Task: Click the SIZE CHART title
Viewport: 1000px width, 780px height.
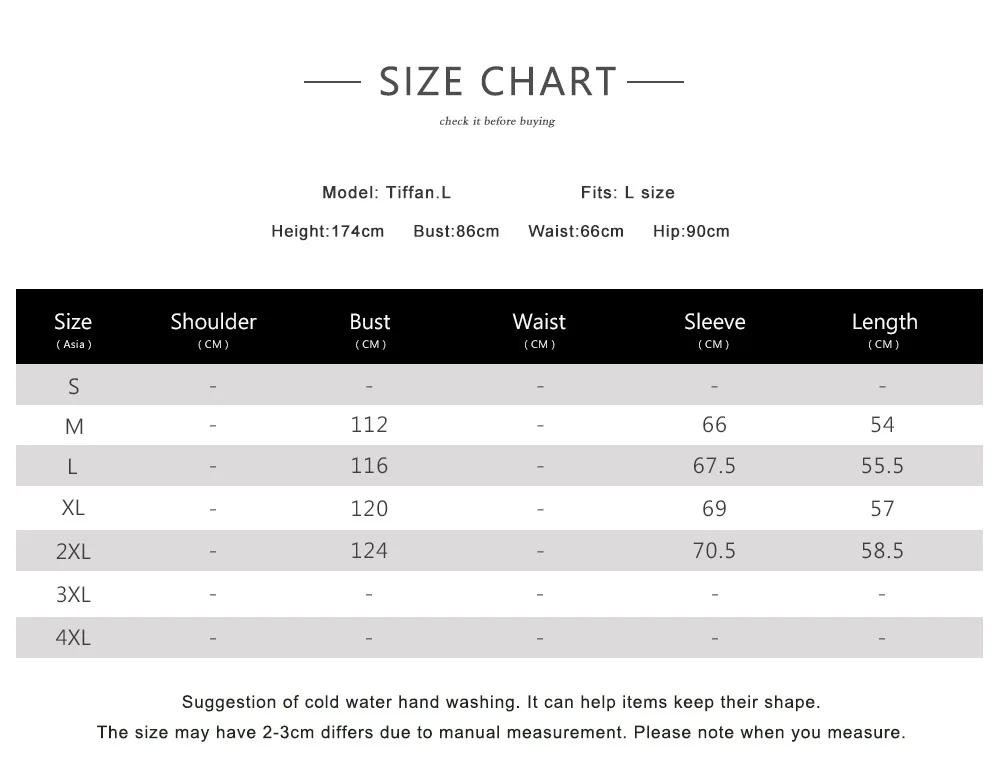Action: (497, 82)
